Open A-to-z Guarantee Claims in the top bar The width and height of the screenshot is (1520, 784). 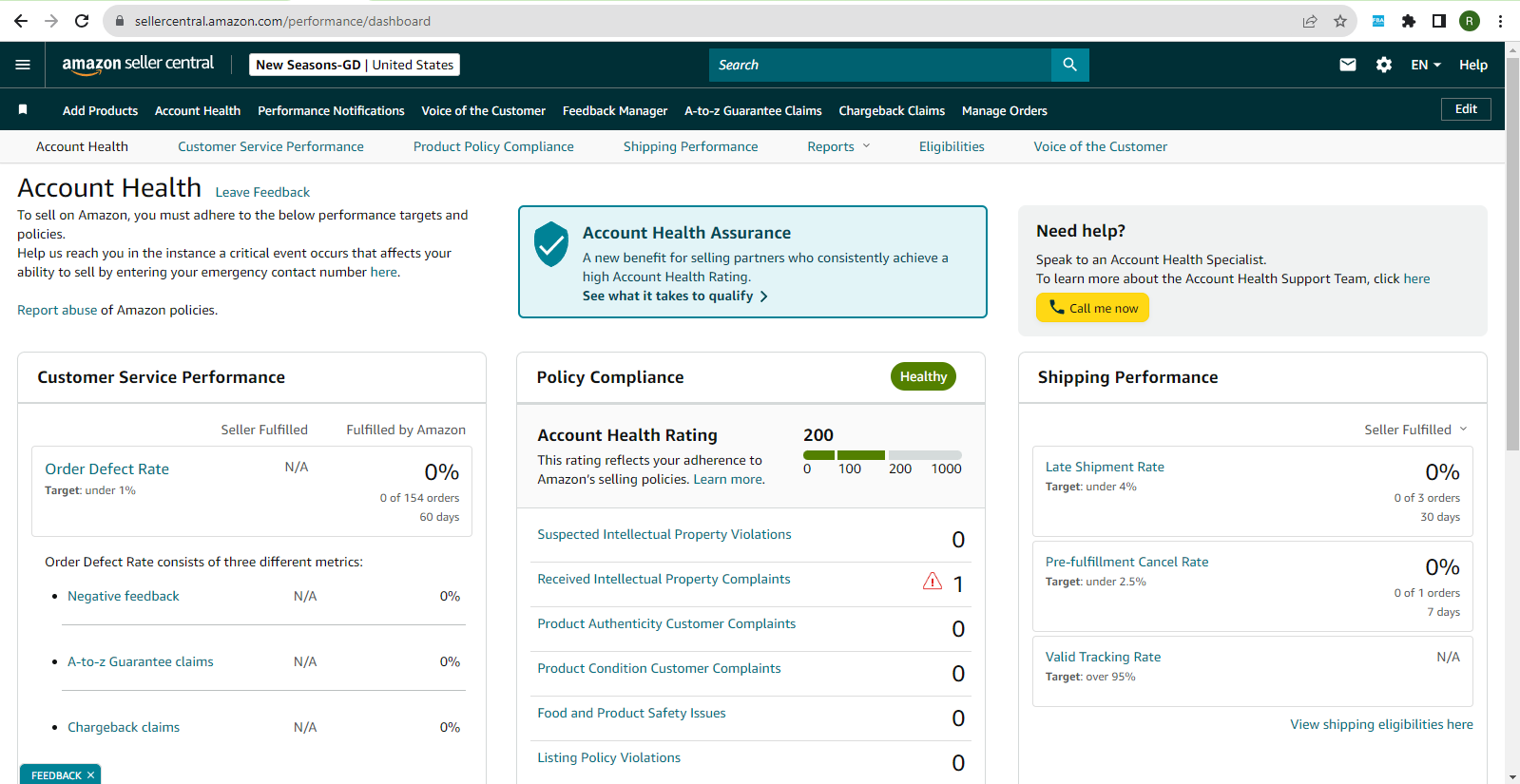coord(753,110)
